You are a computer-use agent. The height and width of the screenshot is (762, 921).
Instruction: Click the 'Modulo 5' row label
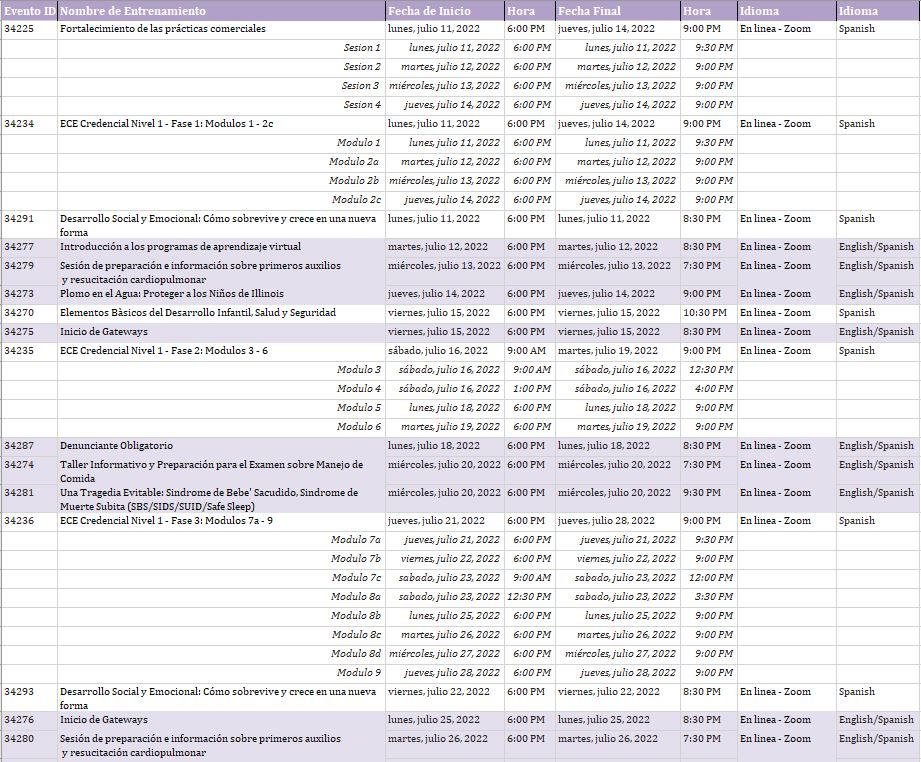(x=358, y=408)
